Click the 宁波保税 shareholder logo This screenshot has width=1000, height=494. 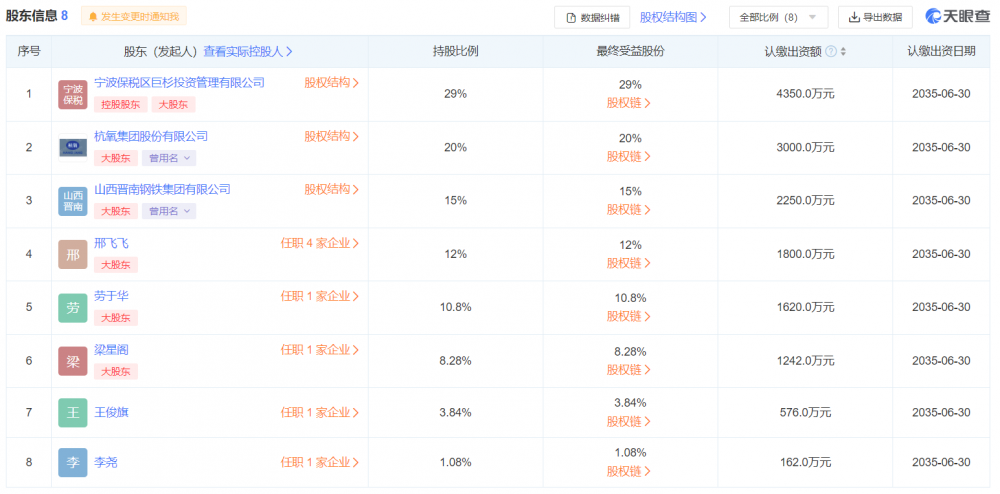tap(73, 94)
